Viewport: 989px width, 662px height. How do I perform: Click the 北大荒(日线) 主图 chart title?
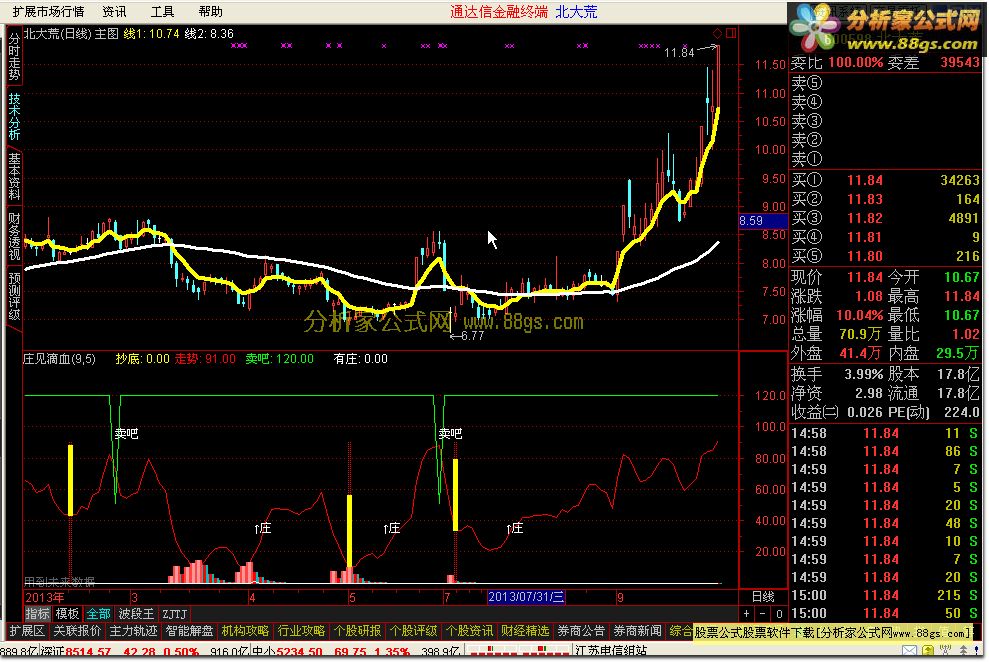pyautogui.click(x=71, y=33)
